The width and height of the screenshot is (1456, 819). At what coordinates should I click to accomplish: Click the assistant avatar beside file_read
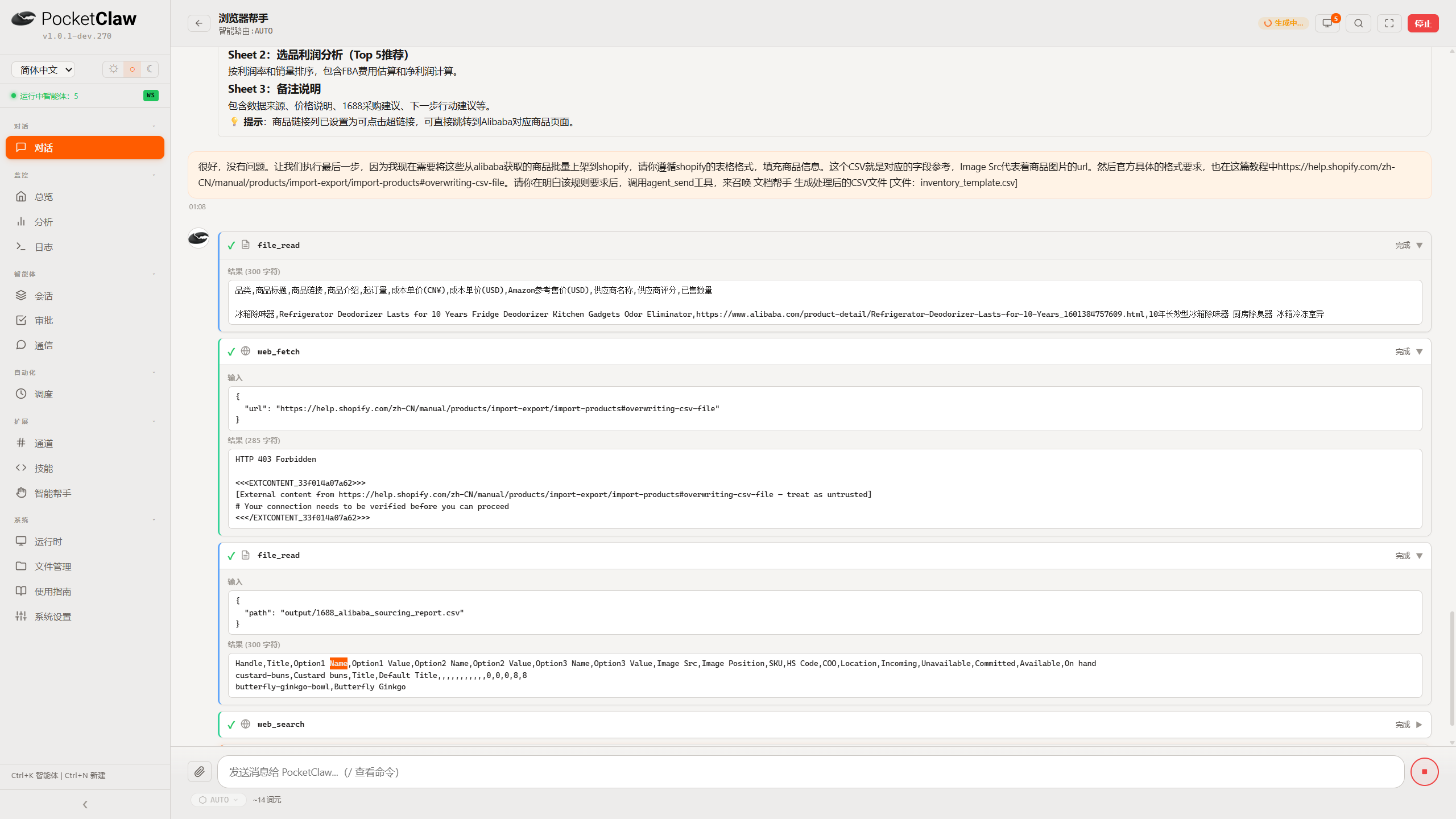click(198, 238)
